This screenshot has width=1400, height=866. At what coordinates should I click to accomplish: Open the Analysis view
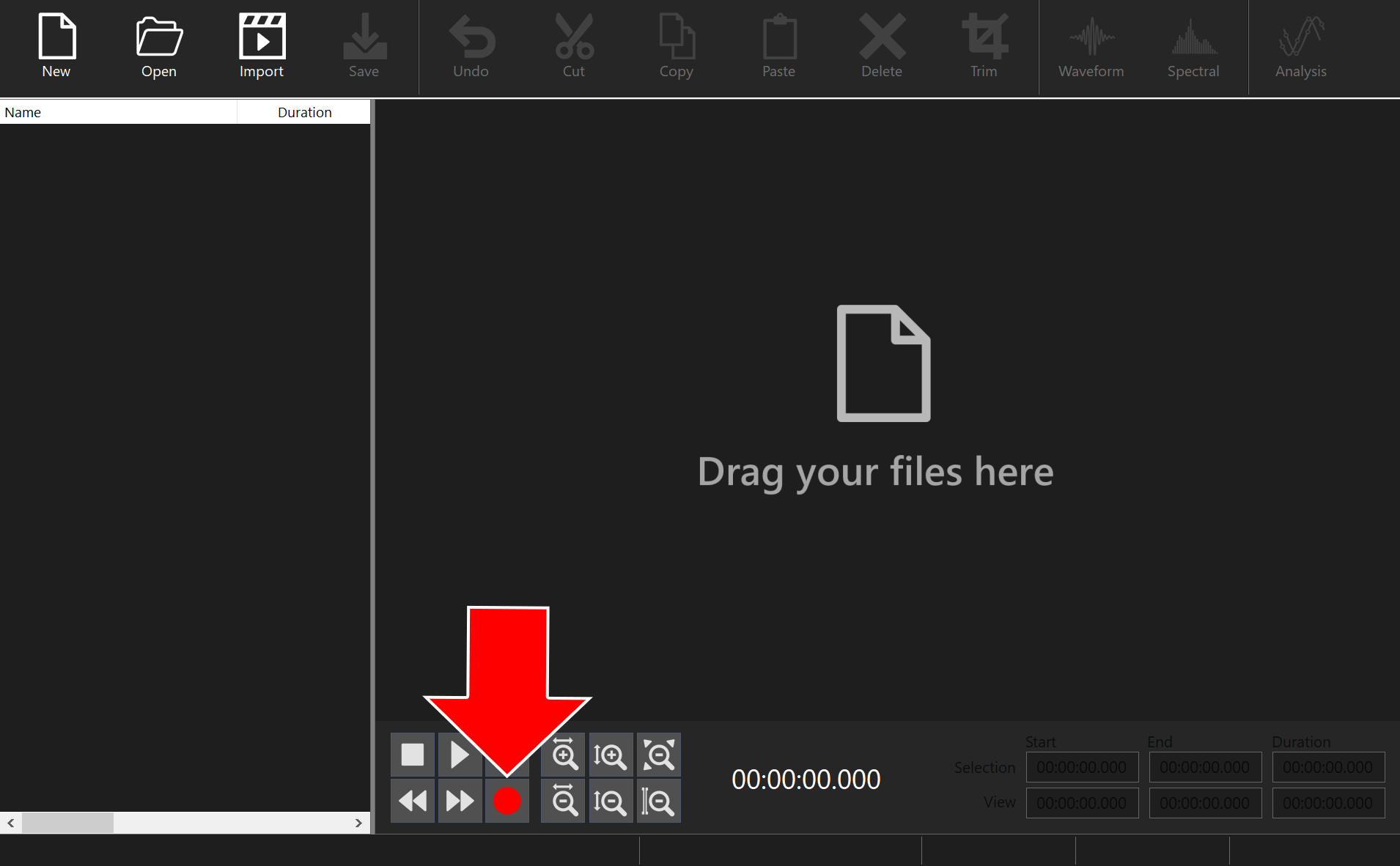pos(1301,46)
